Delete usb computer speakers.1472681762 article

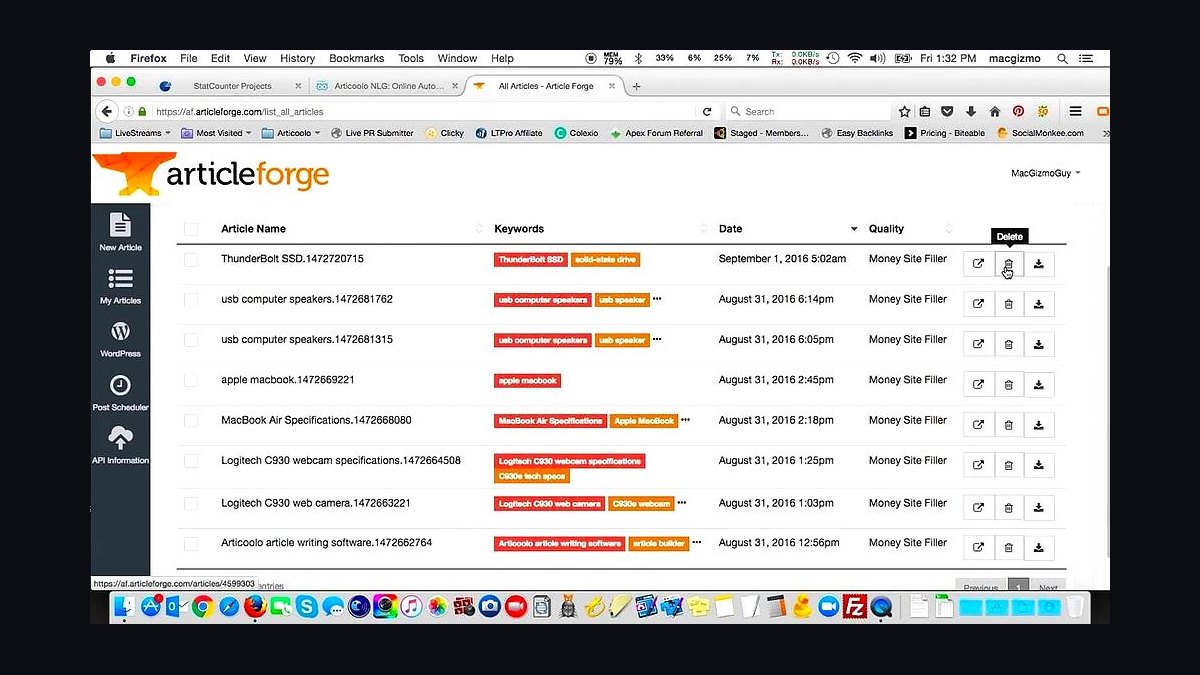(x=1009, y=304)
